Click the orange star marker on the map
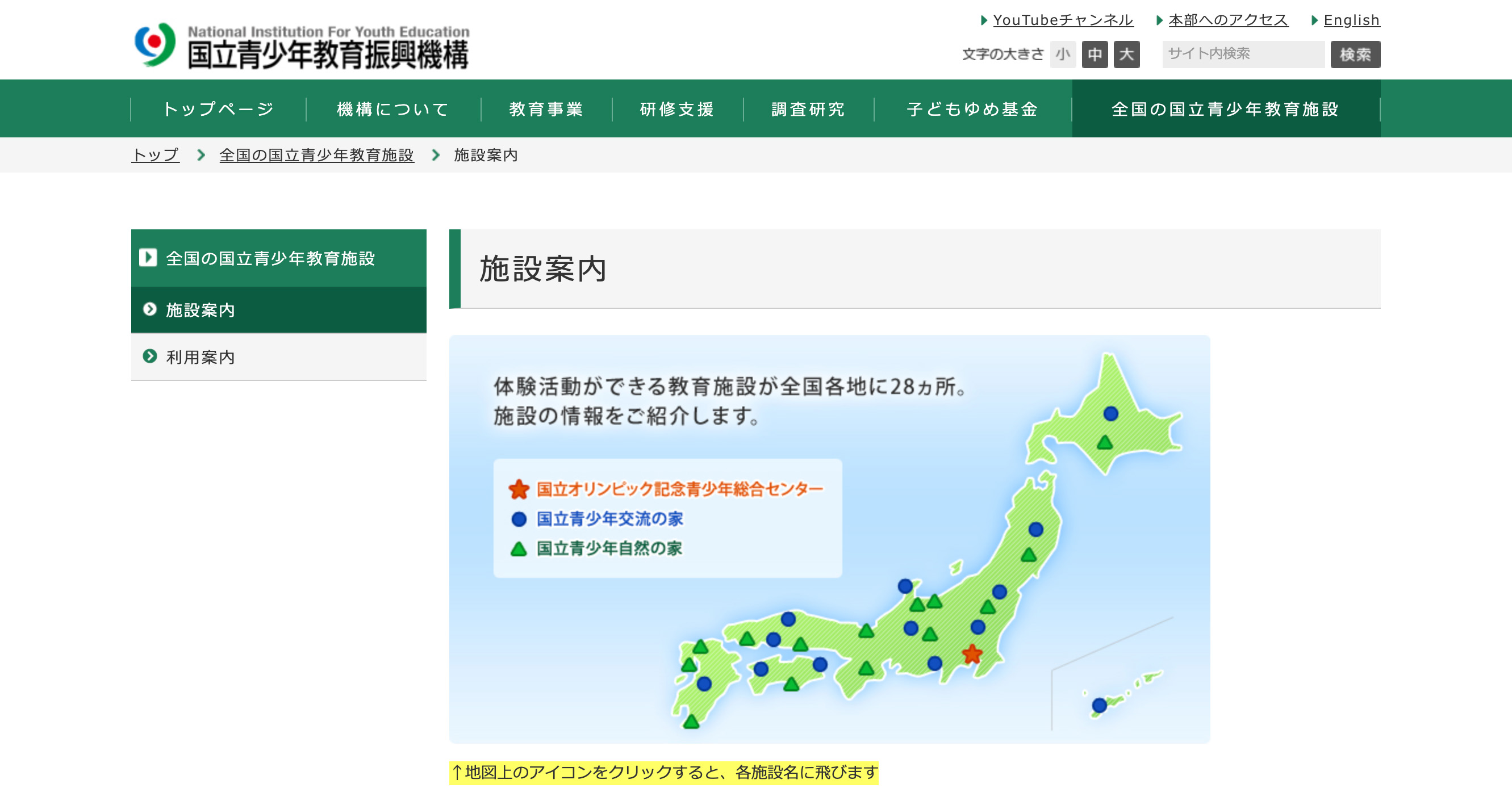This screenshot has width=1512, height=805. [972, 653]
